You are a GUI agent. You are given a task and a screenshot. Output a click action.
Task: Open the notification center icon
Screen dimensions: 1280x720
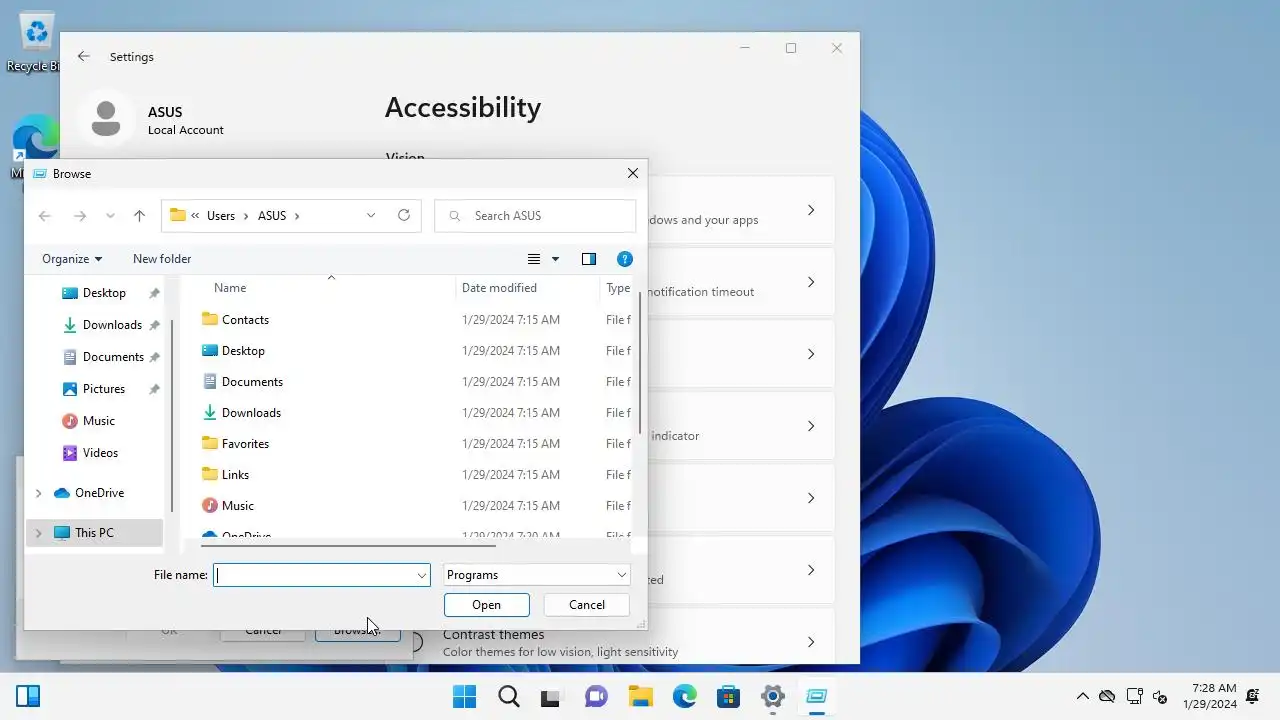[1254, 696]
